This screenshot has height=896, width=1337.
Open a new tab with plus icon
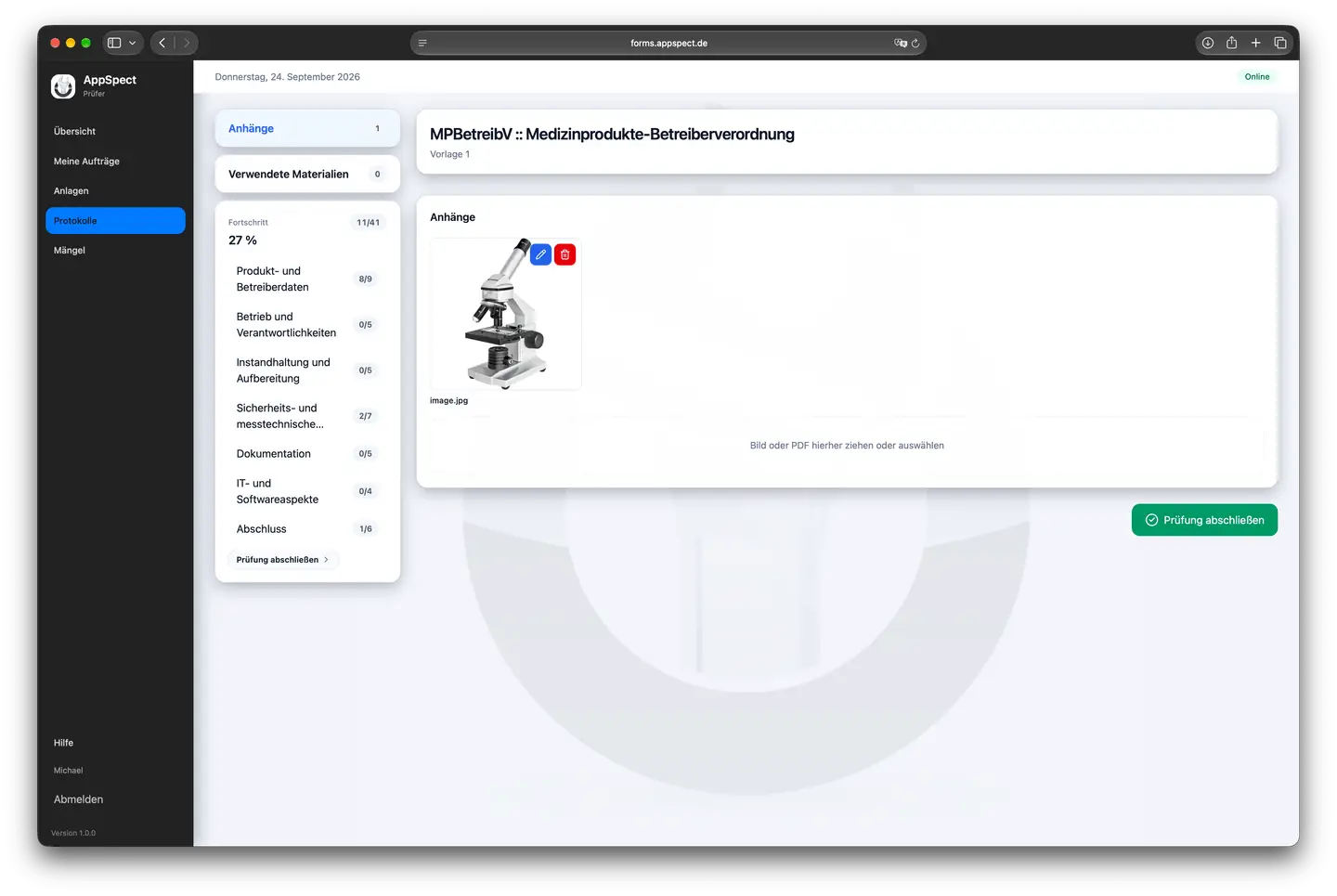click(1256, 43)
